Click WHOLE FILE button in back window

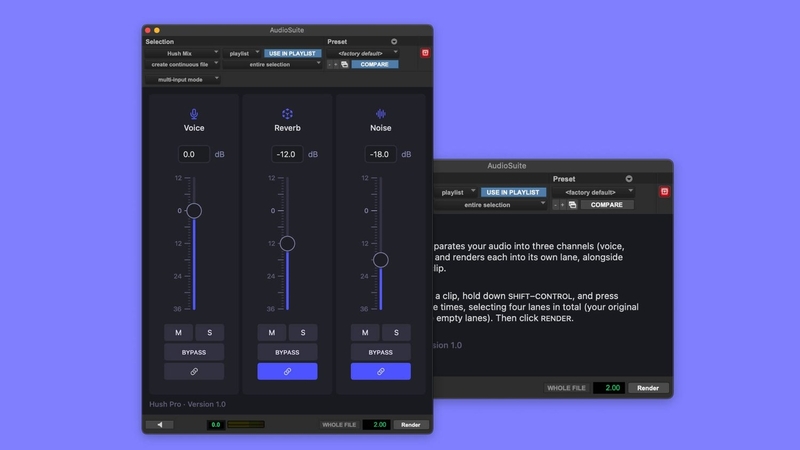tap(566, 388)
